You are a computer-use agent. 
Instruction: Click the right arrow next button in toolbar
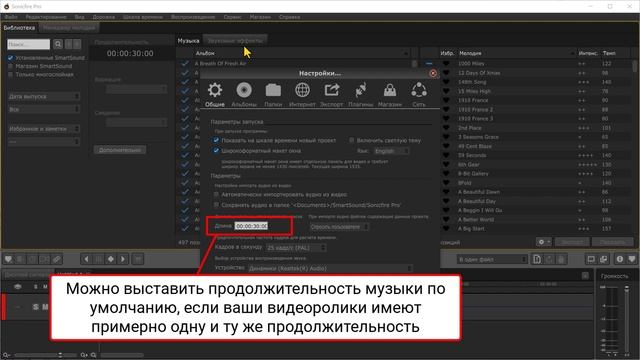coord(123,259)
